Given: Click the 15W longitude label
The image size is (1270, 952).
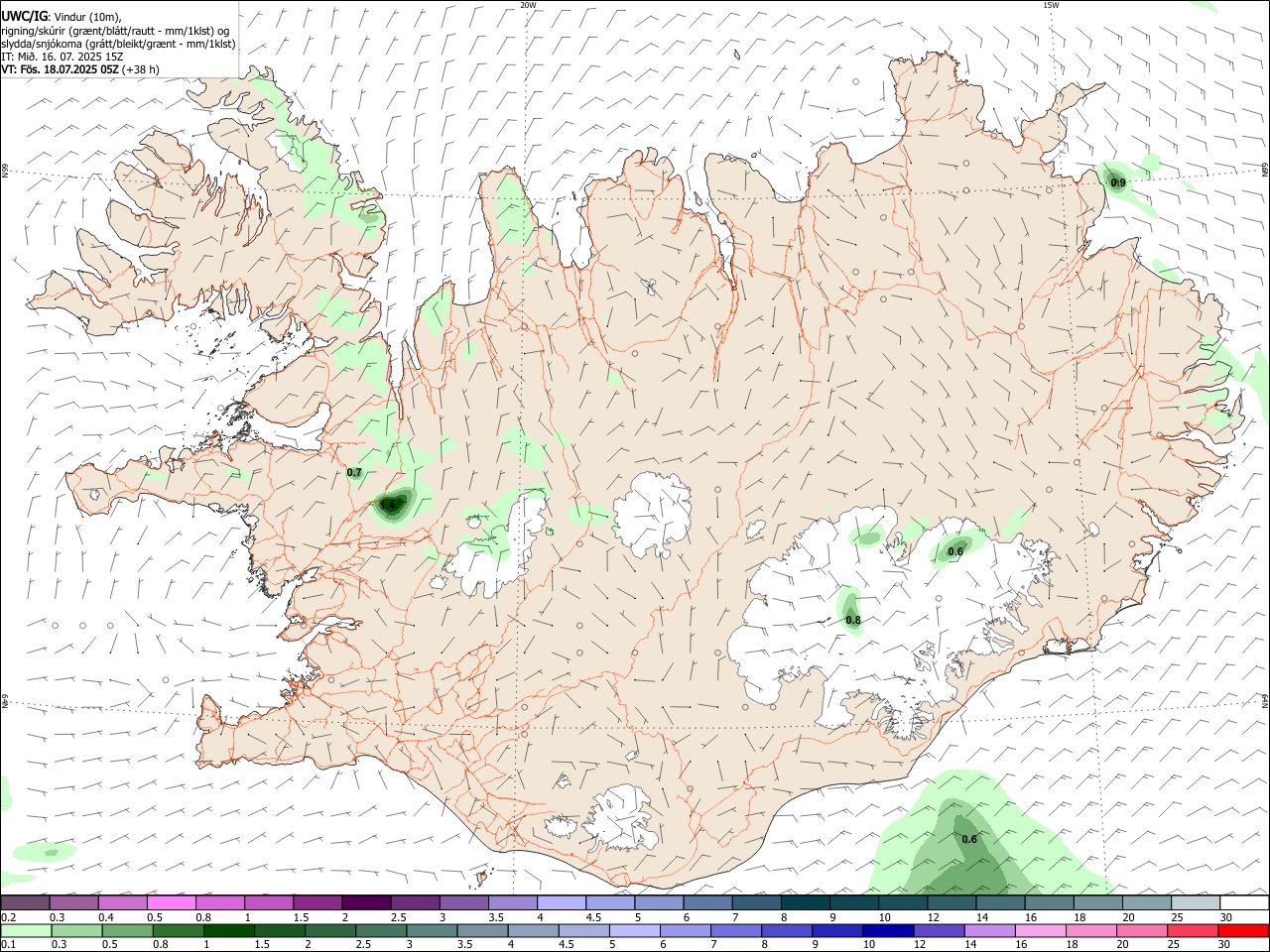Looking at the screenshot, I should coord(1051,5).
